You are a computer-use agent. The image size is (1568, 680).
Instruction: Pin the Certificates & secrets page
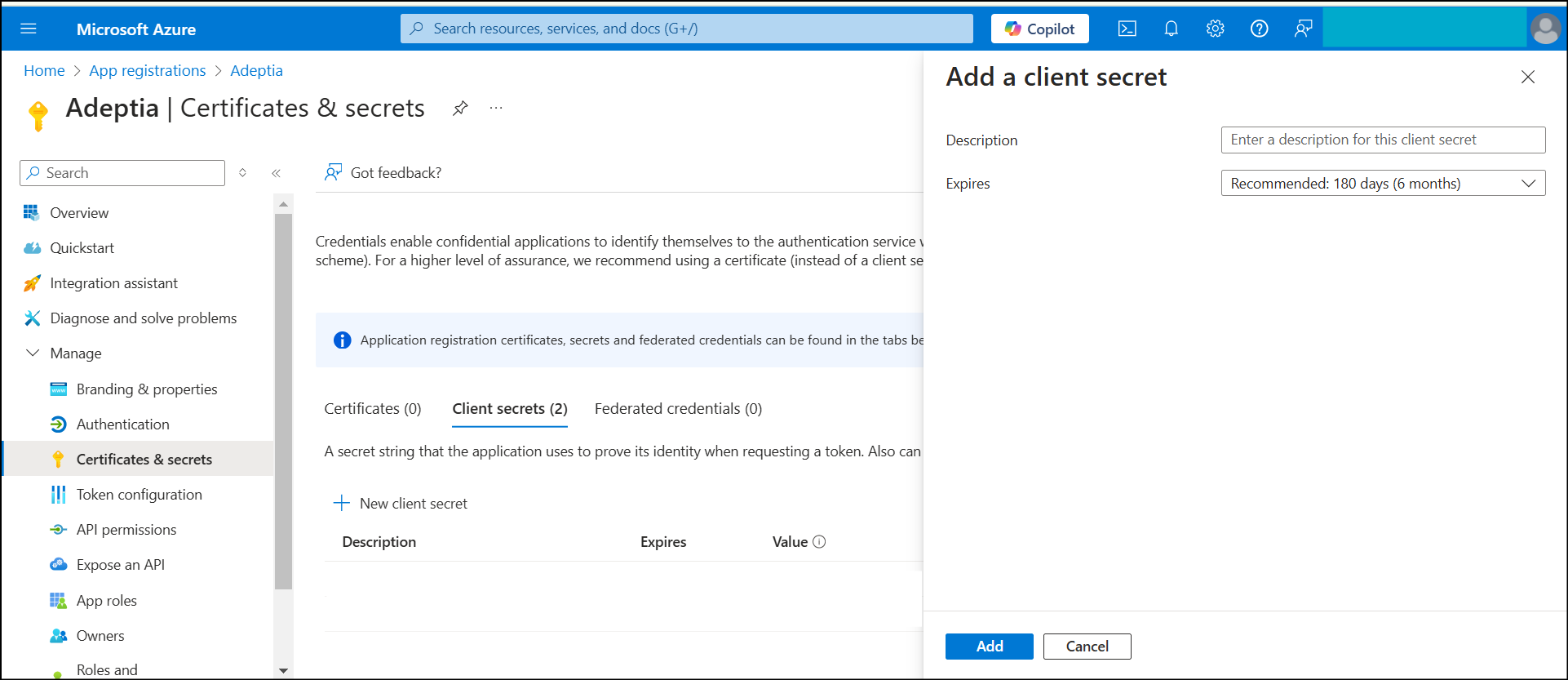pos(460,108)
